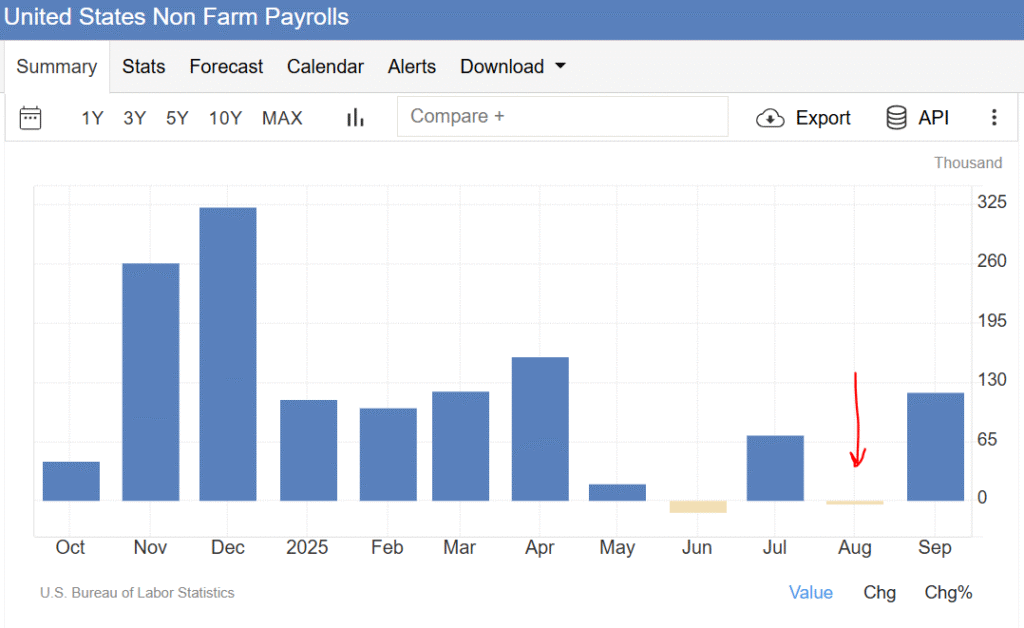Open the three-dot more options menu

(x=993, y=118)
